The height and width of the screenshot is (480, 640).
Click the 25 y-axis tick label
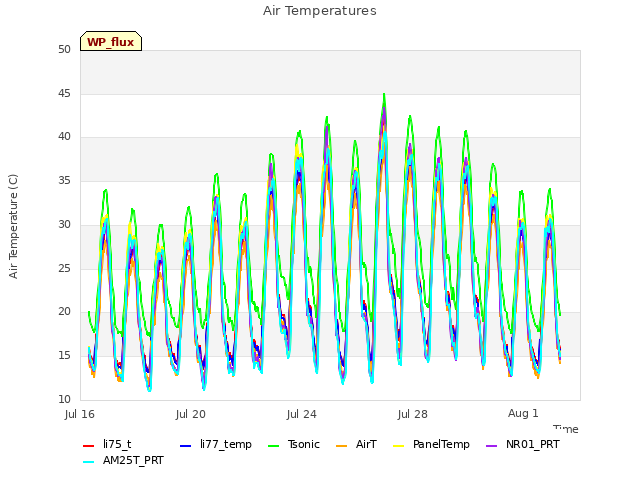64,268
